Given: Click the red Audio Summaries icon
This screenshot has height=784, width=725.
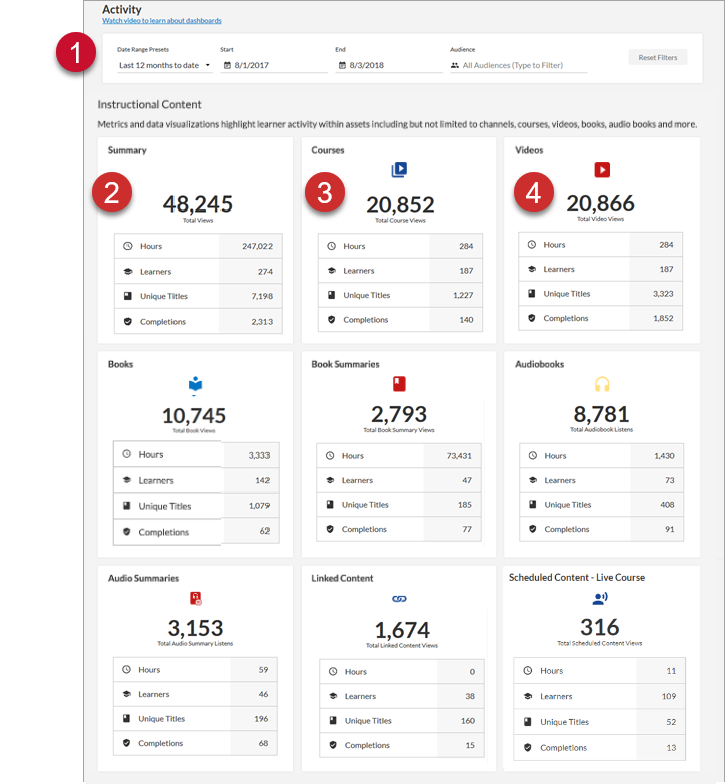Looking at the screenshot, I should tap(196, 598).
